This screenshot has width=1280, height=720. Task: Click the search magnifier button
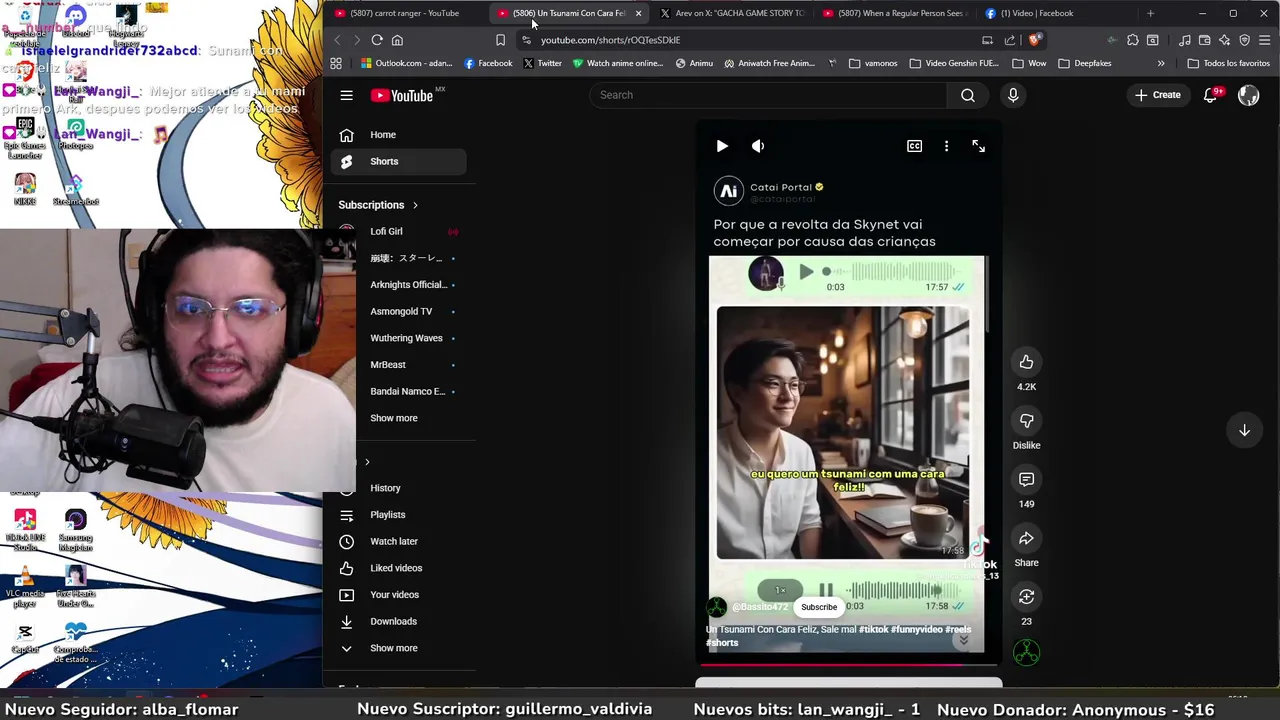pos(968,95)
